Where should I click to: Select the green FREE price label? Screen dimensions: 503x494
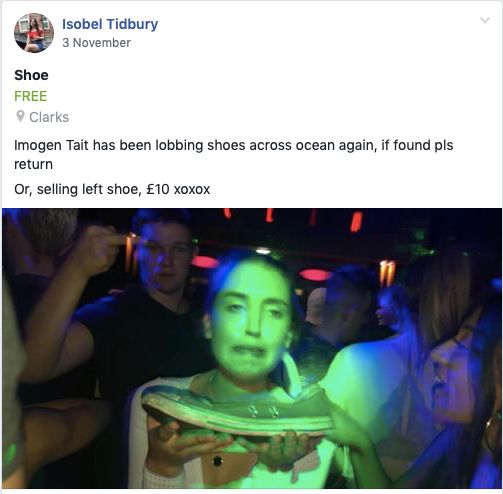click(31, 96)
